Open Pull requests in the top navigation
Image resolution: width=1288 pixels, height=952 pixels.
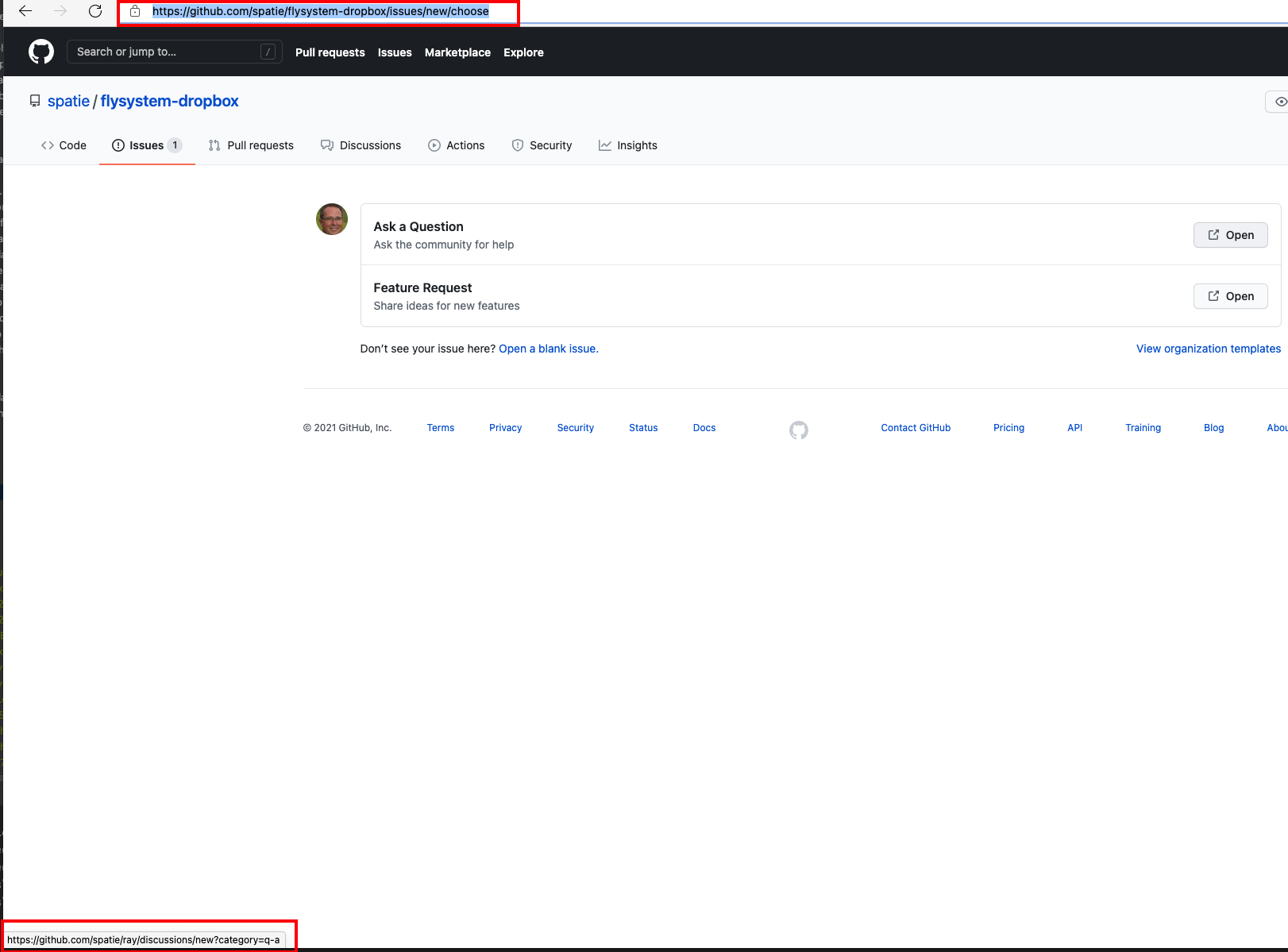coord(330,52)
